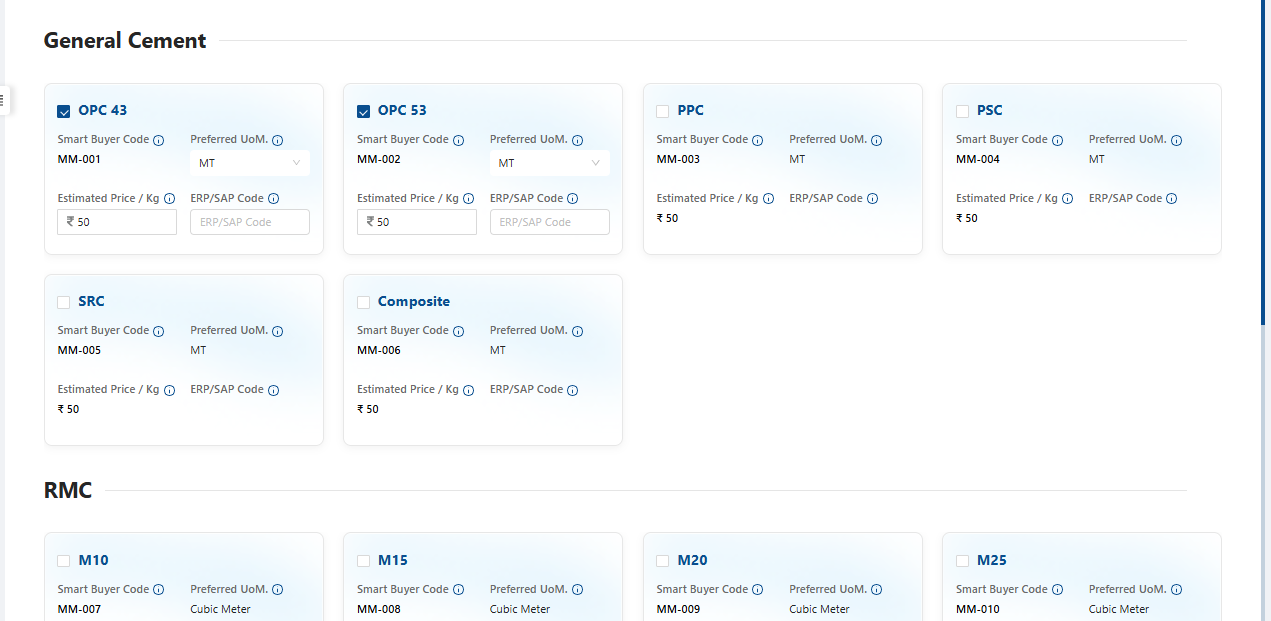This screenshot has width=1271, height=621.
Task: Click info icon beside OPC 43 Smart Buyer Code
Action: (x=159, y=140)
